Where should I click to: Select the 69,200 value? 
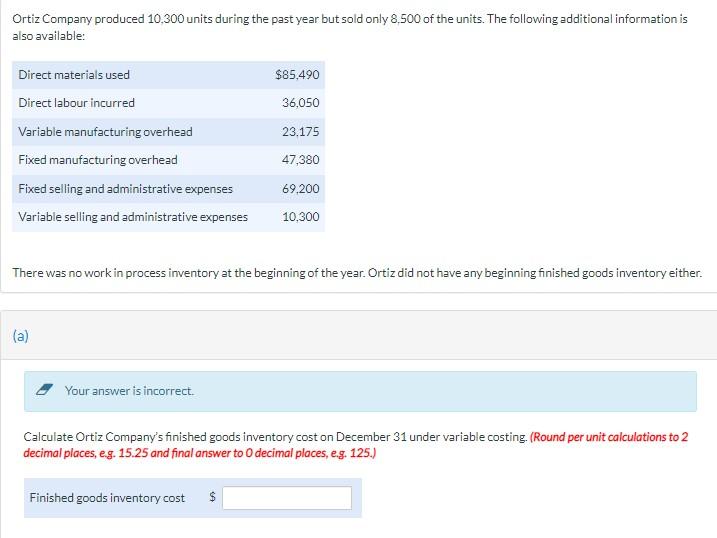click(x=300, y=189)
